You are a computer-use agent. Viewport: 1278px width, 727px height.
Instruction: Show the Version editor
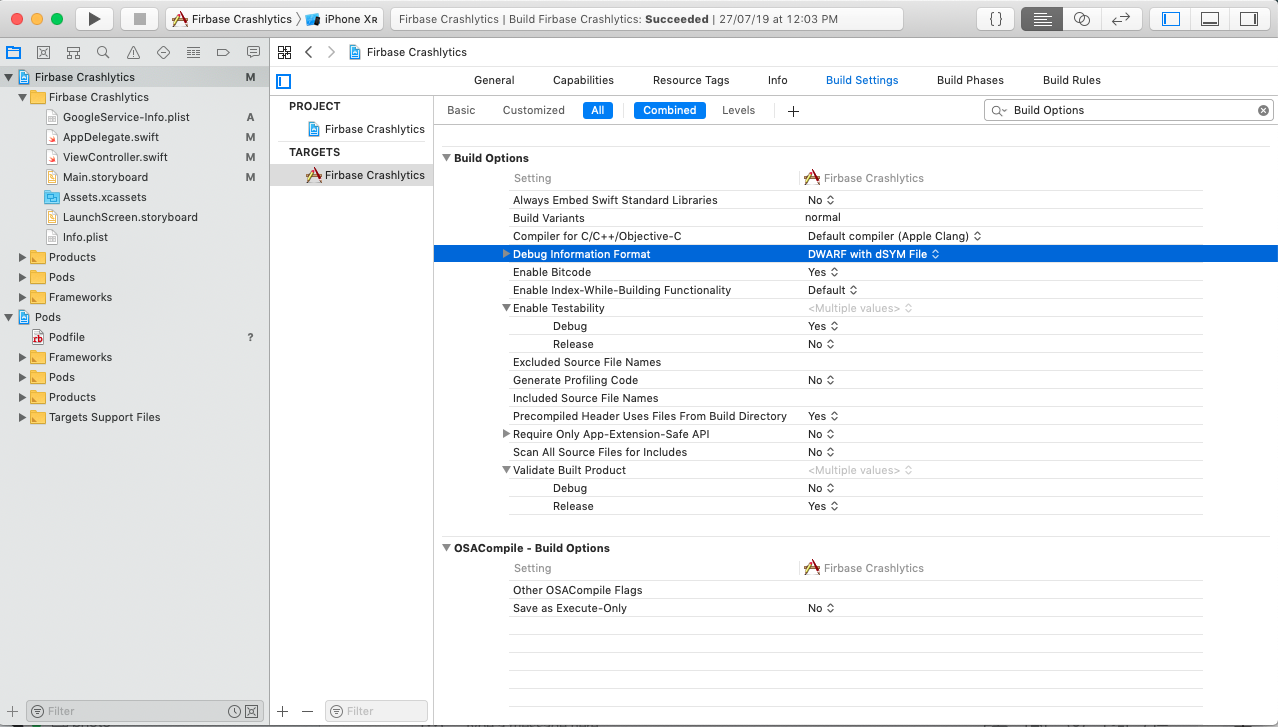click(1121, 19)
